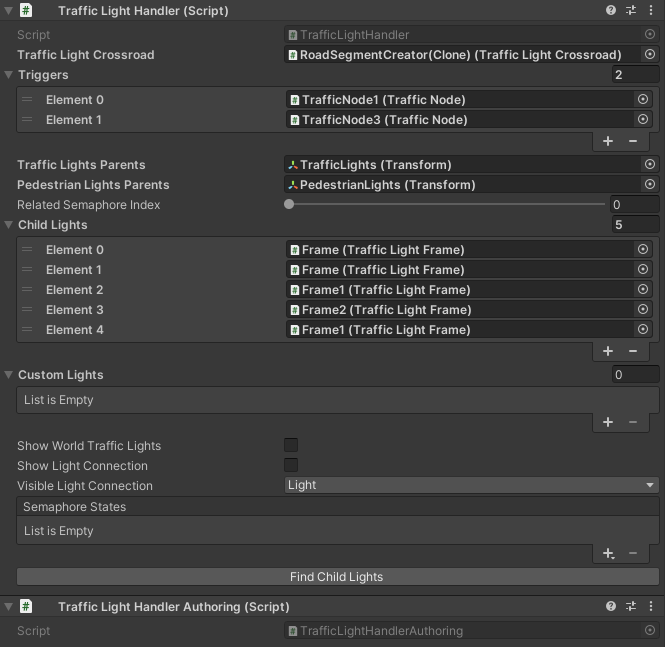Click Semaphore States list header
The width and height of the screenshot is (665, 647).
coord(338,507)
